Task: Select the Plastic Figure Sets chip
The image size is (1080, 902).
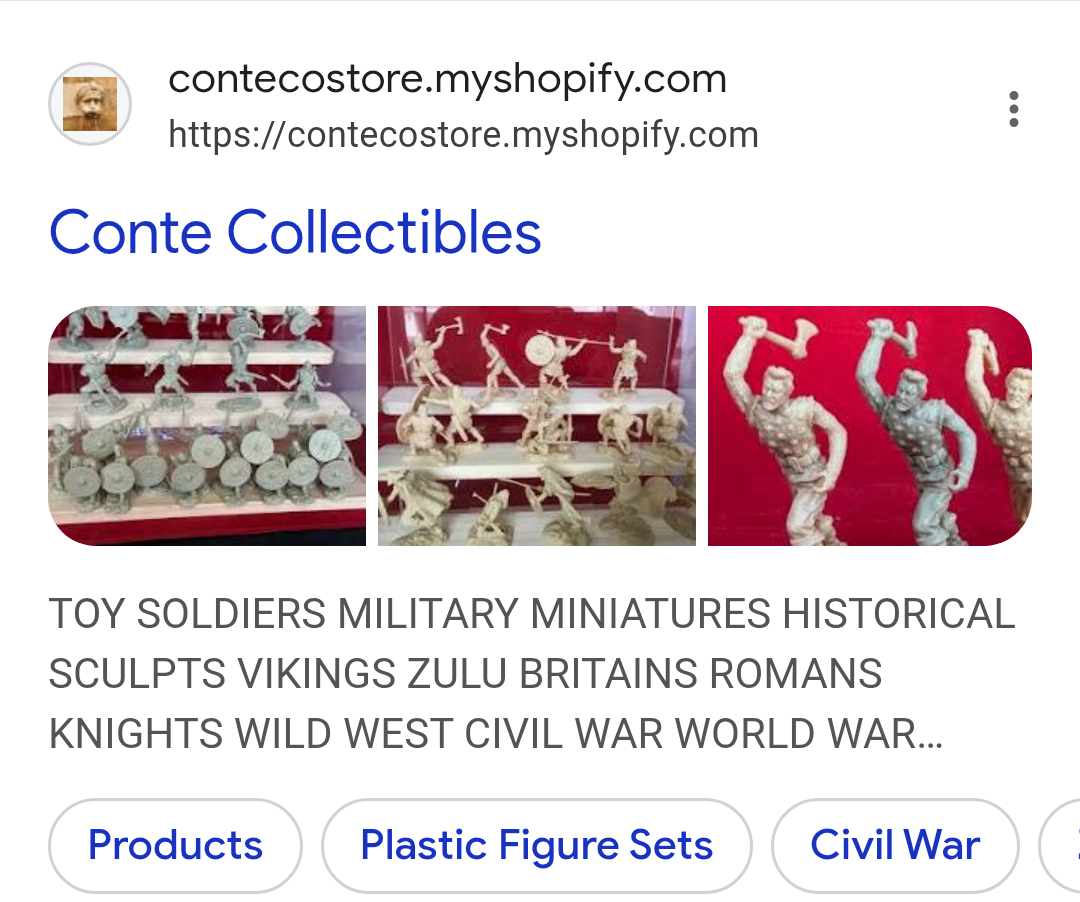Action: [x=537, y=845]
